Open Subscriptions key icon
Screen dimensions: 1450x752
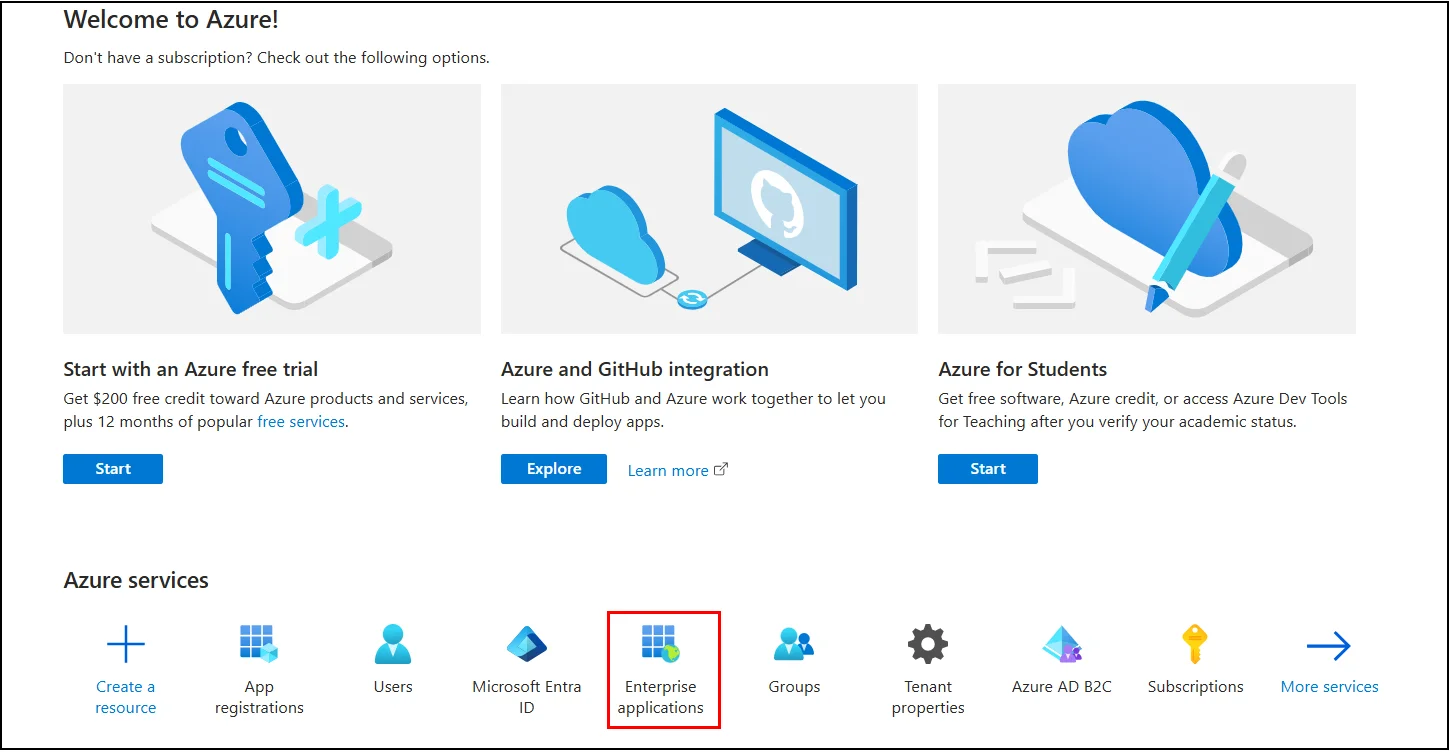click(x=1195, y=645)
